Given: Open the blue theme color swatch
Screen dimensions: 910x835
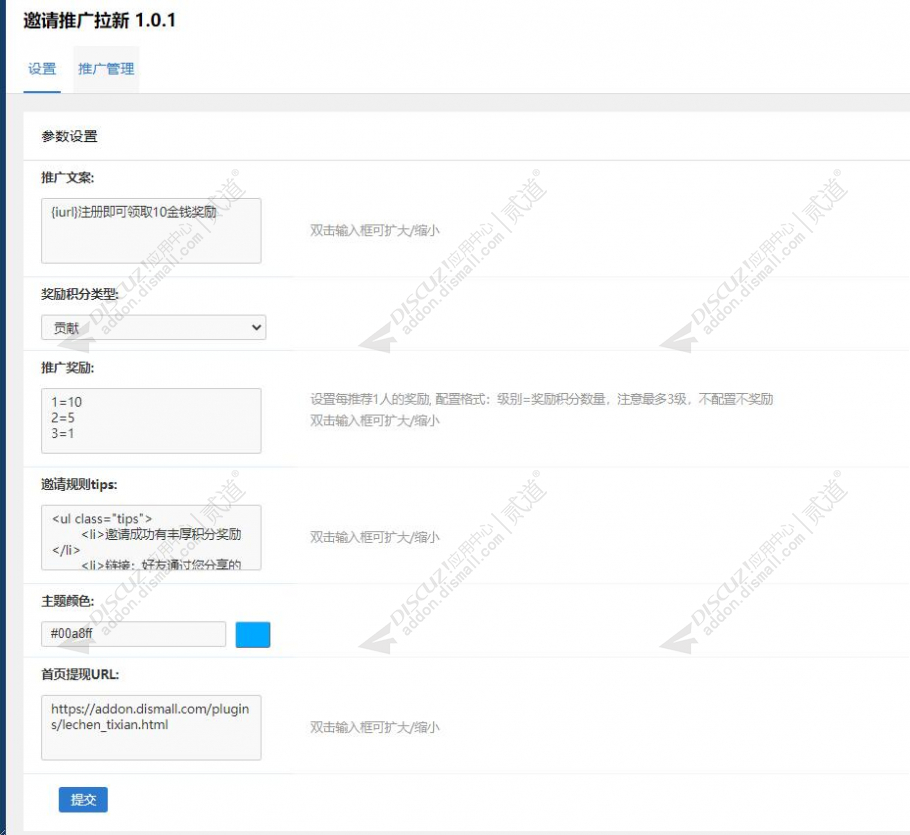Looking at the screenshot, I should pos(252,634).
